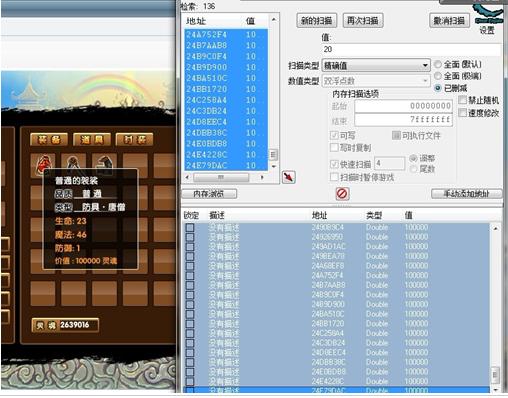Expand 扫描类型 dropdown showing 精确值
Screen dimensions: 508x398
pos(376,65)
